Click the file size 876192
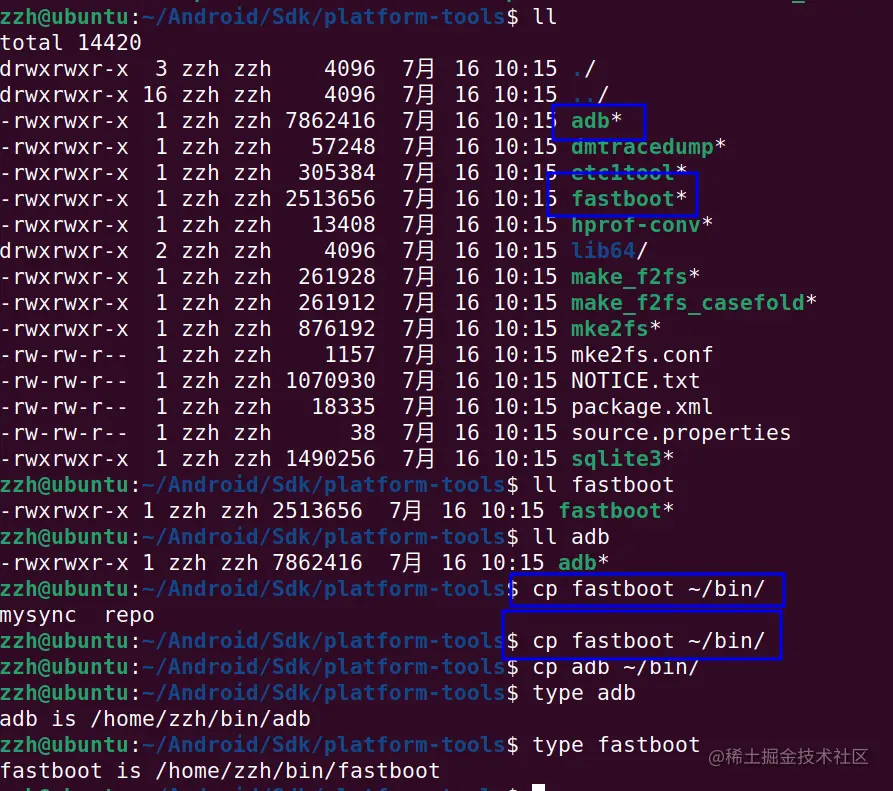Screen dimensions: 893x791 click(337, 329)
